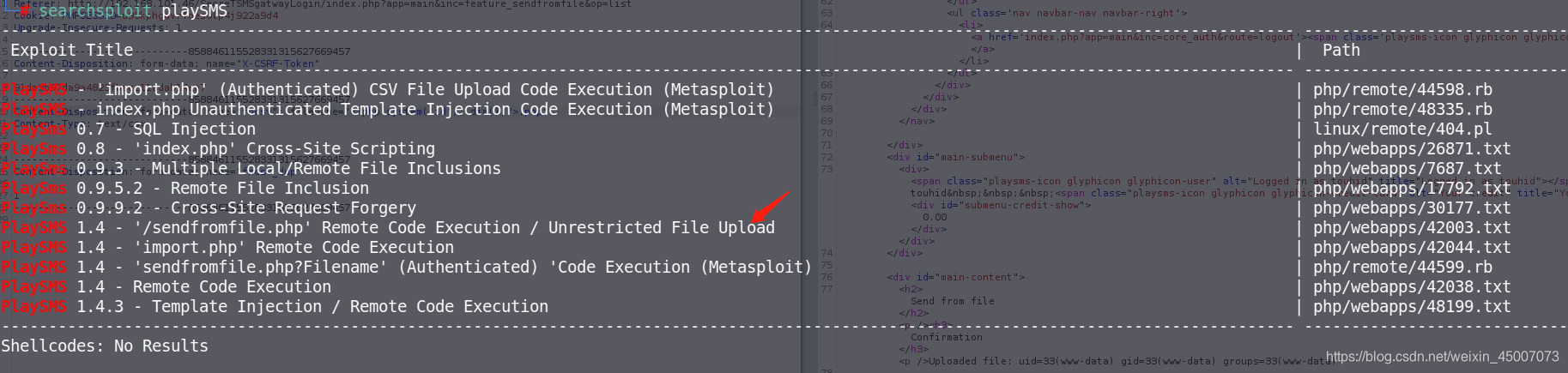This screenshot has width=1568, height=373.
Task: Click the 'Exploit Title' column header
Action: pyautogui.click(x=72, y=50)
